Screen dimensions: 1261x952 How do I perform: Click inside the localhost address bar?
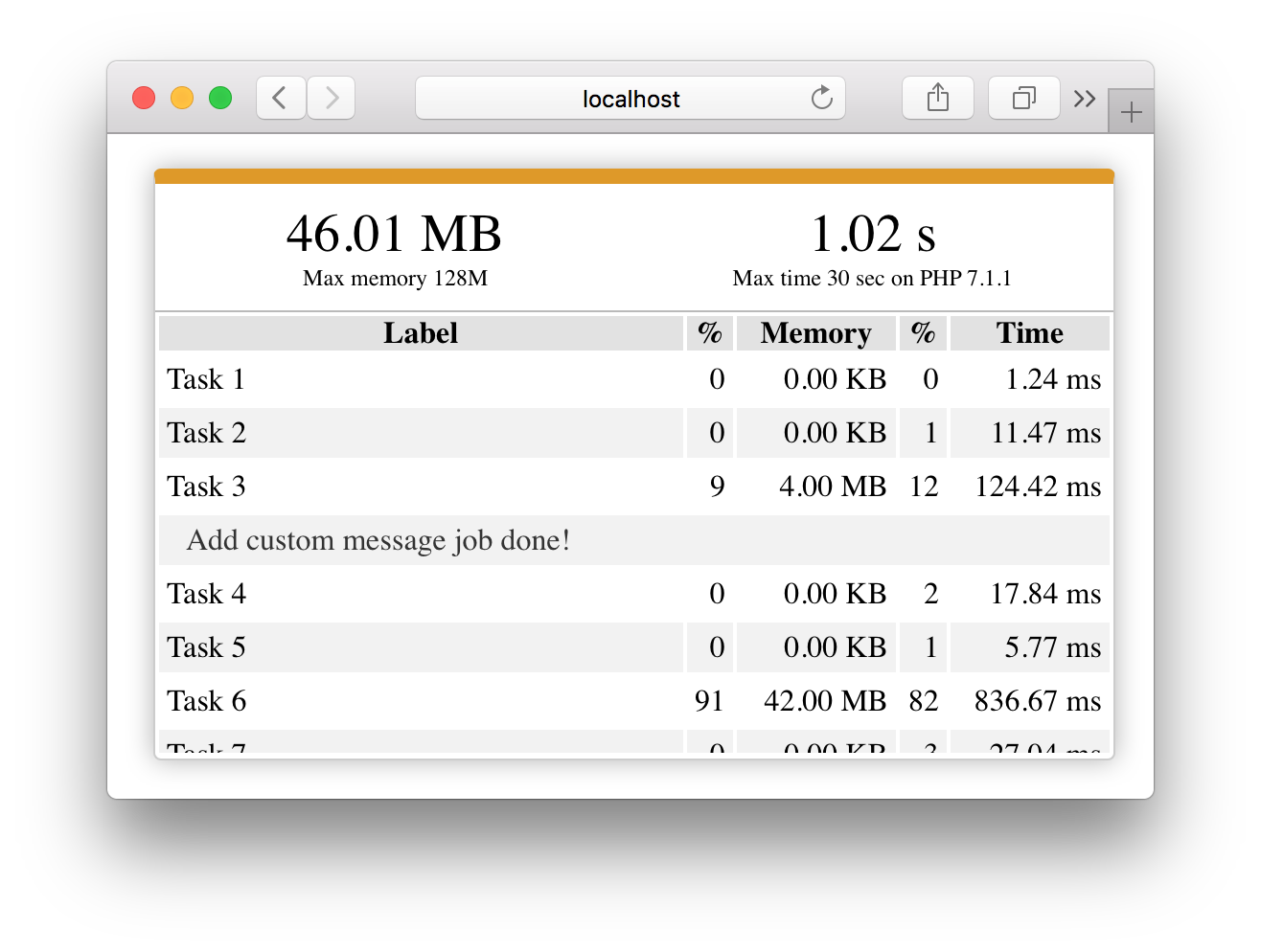[x=630, y=98]
